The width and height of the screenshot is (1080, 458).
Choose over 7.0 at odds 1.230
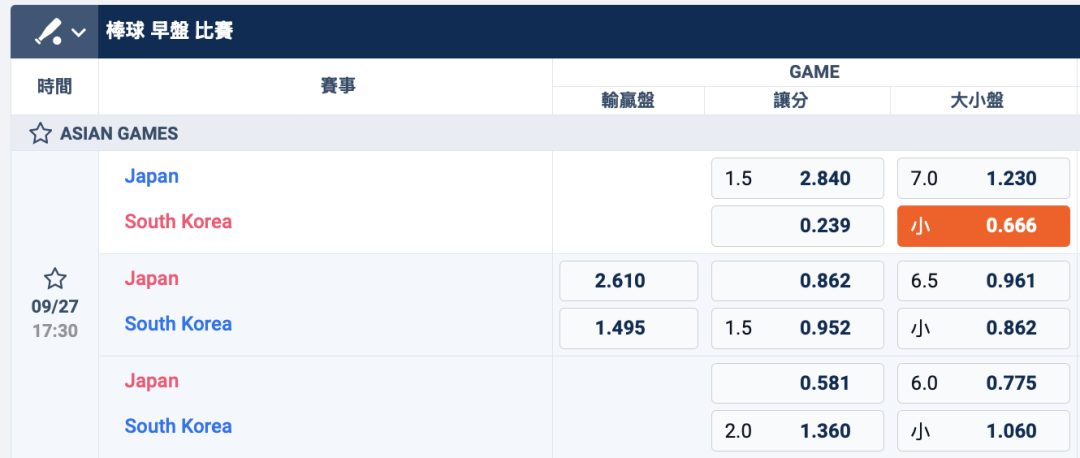coord(984,178)
